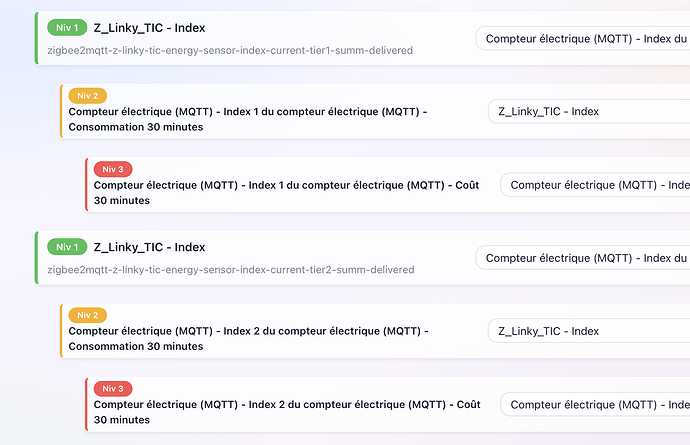Click the Niv 2 badge above Index 1 Consommation
The height and width of the screenshot is (445, 690).
point(88,96)
